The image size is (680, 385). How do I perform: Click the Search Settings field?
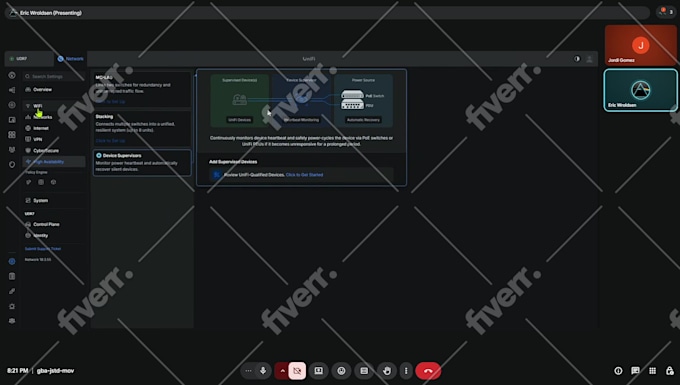pyautogui.click(x=54, y=76)
